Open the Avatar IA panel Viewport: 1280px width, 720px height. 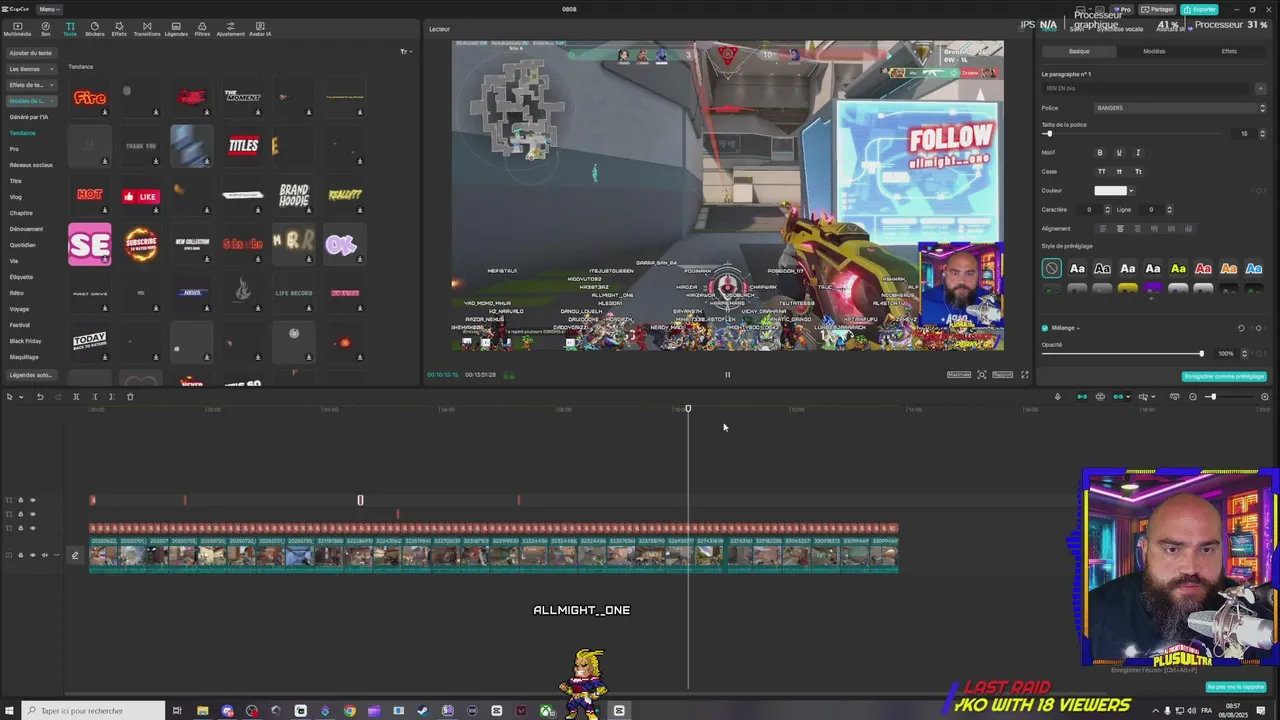point(260,29)
